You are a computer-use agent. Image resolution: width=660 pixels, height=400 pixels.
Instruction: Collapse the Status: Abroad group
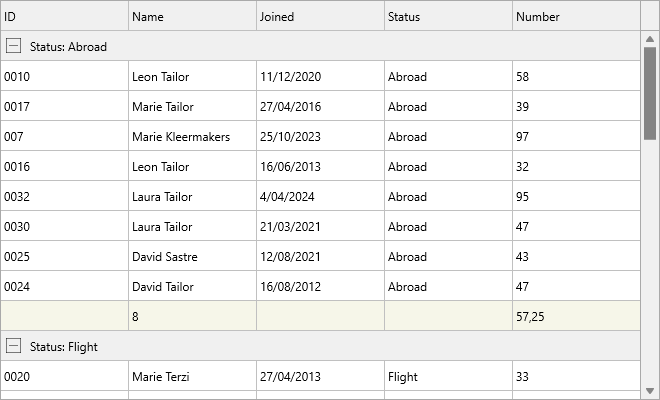(x=13, y=46)
